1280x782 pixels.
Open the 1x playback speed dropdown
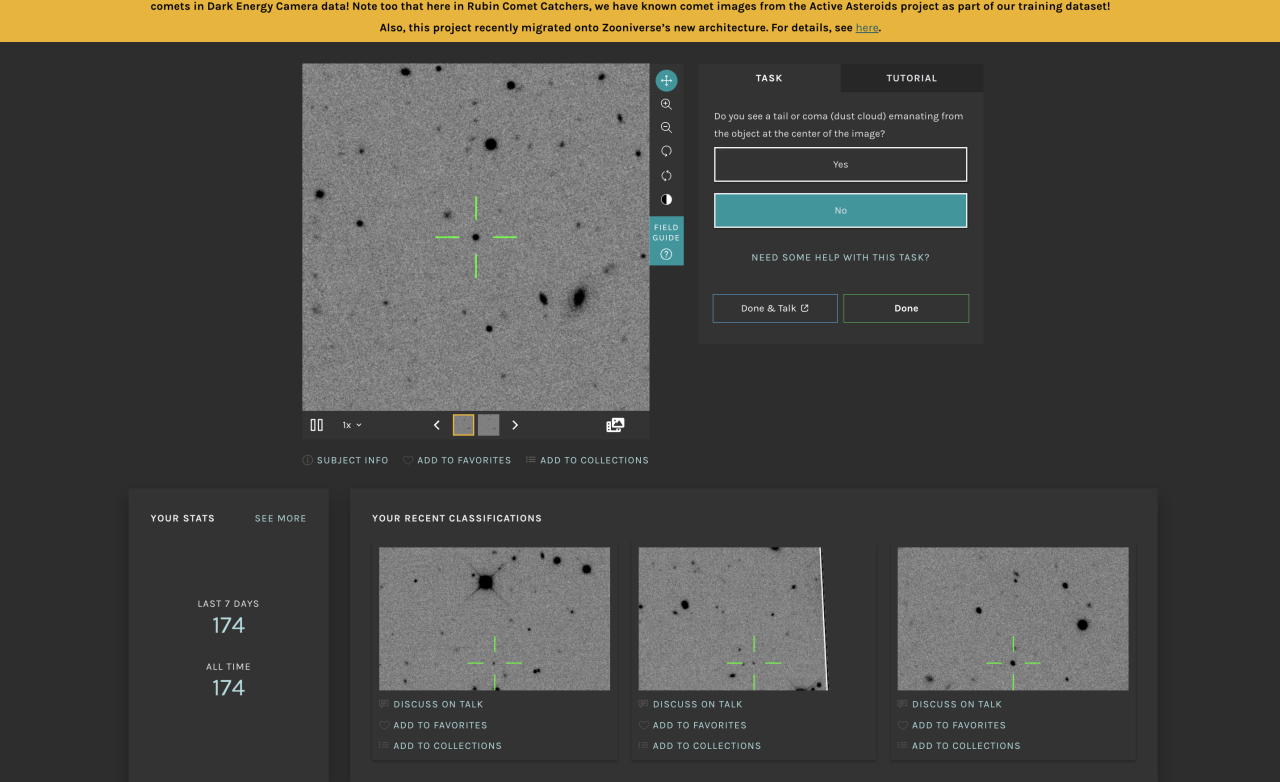pos(352,425)
